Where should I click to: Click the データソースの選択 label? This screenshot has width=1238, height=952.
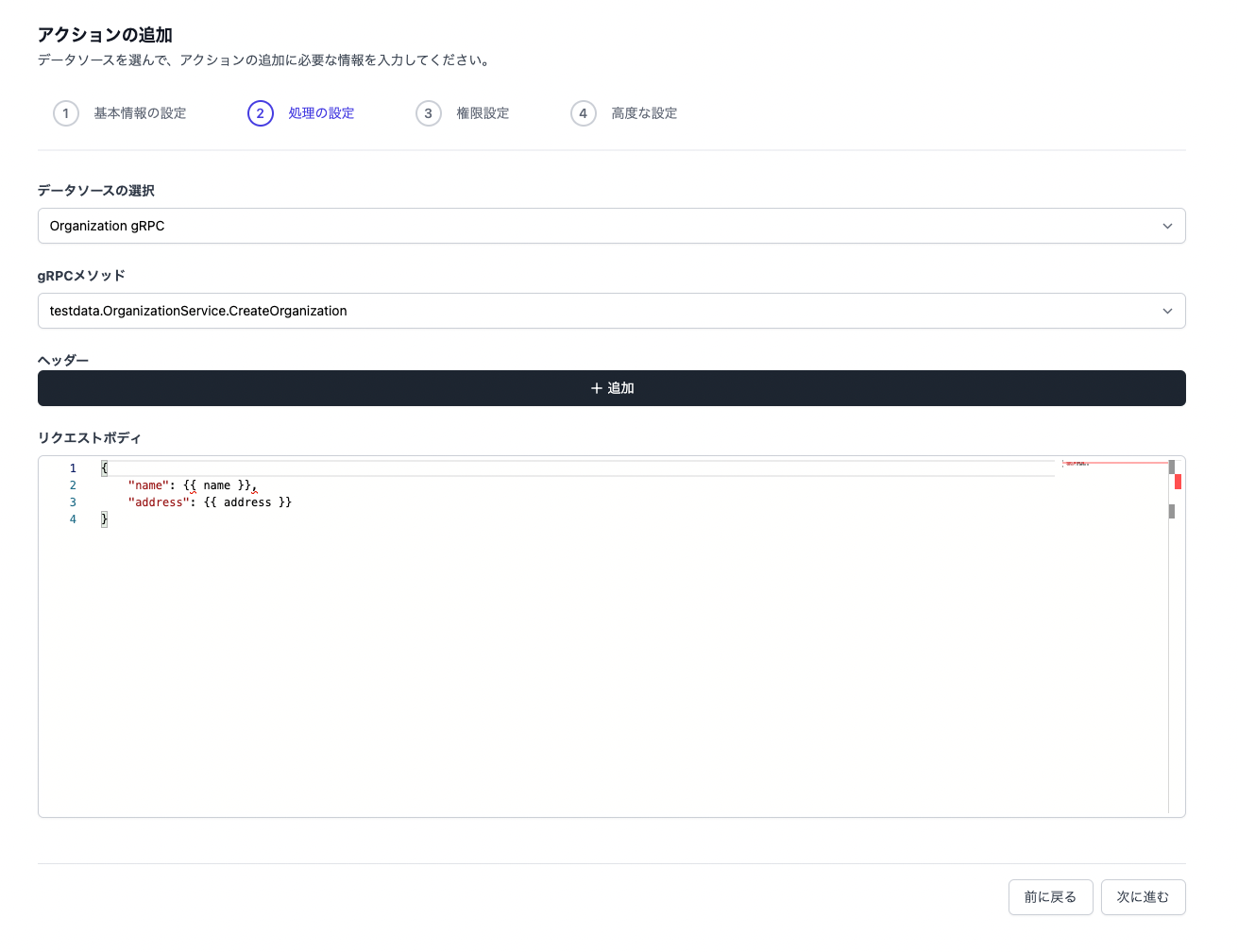pyautogui.click(x=96, y=191)
